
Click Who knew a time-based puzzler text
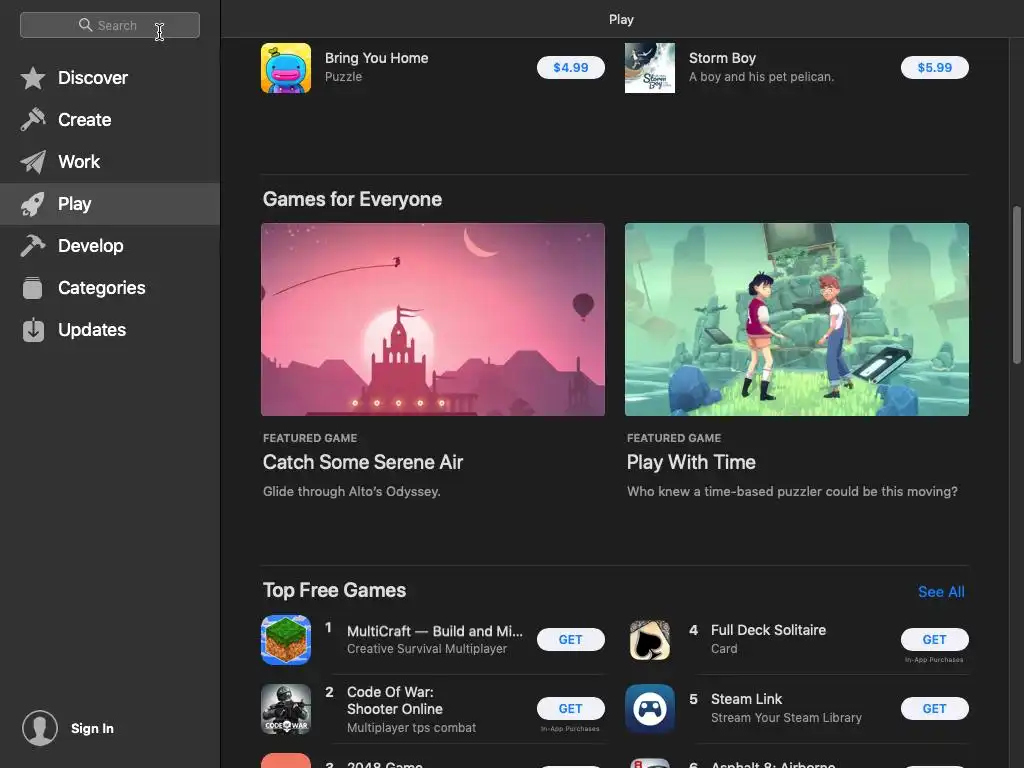coord(792,491)
